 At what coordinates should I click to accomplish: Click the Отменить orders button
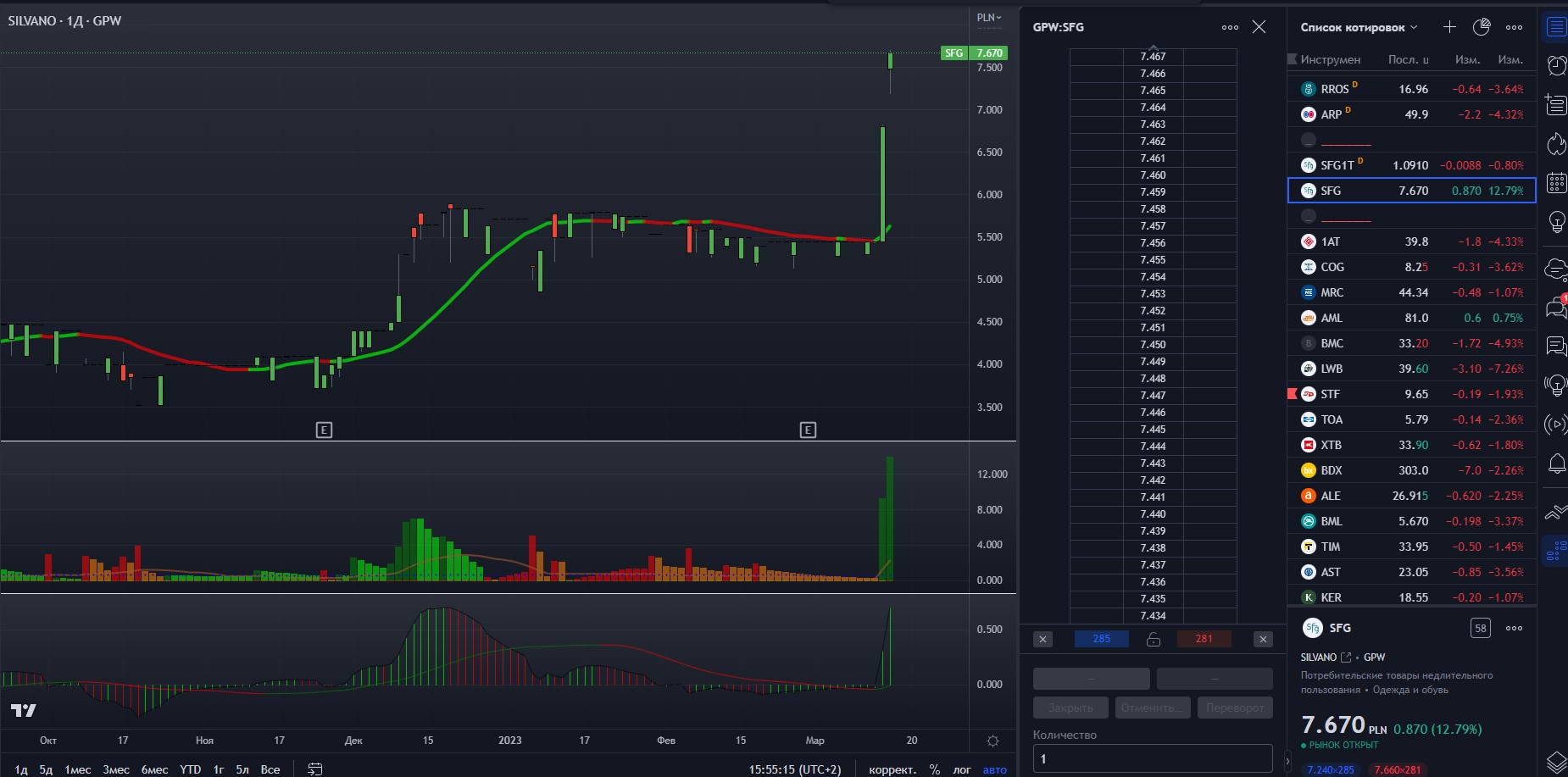pos(1153,708)
